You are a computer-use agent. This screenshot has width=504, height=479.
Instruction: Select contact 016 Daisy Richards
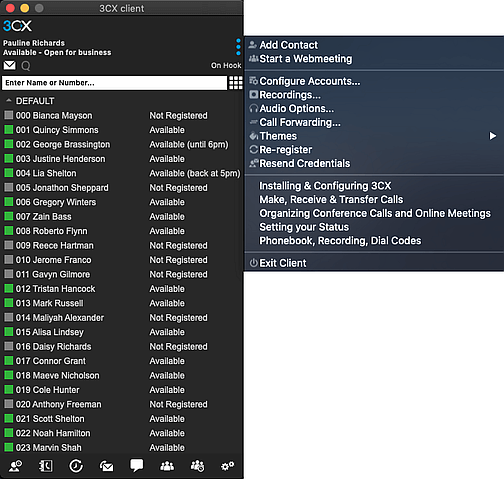coord(122,346)
